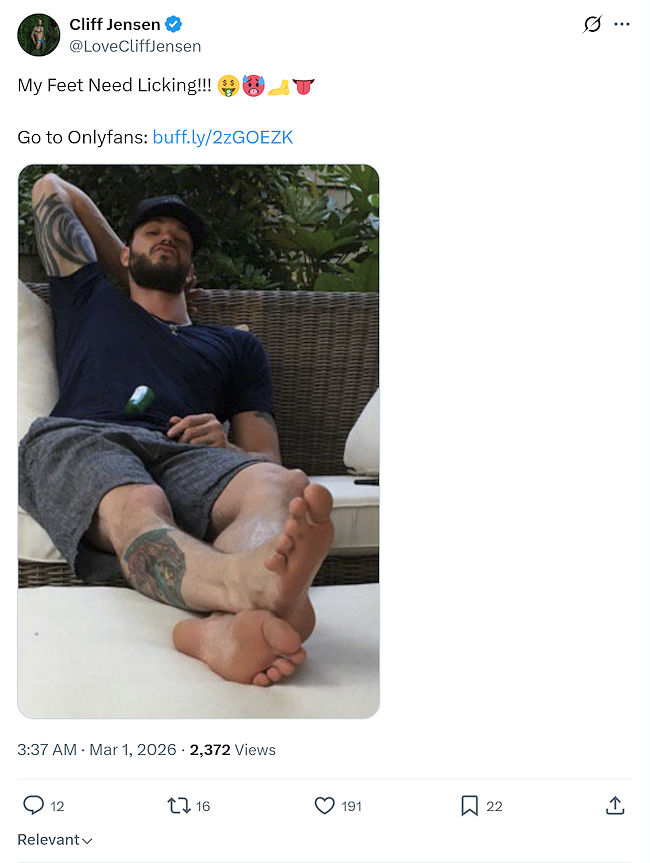650x863 pixels.
Task: Open the profile avatar picture
Action: point(39,35)
